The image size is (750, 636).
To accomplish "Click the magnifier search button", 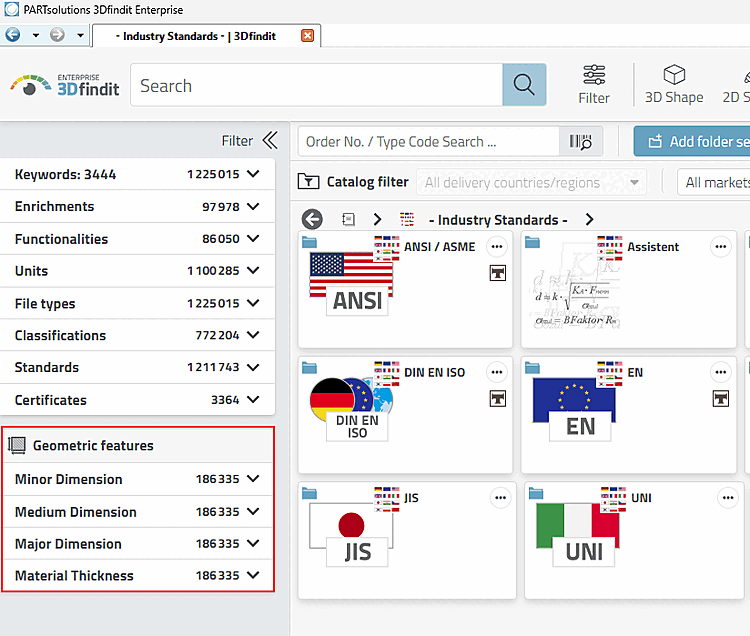I will tap(524, 85).
